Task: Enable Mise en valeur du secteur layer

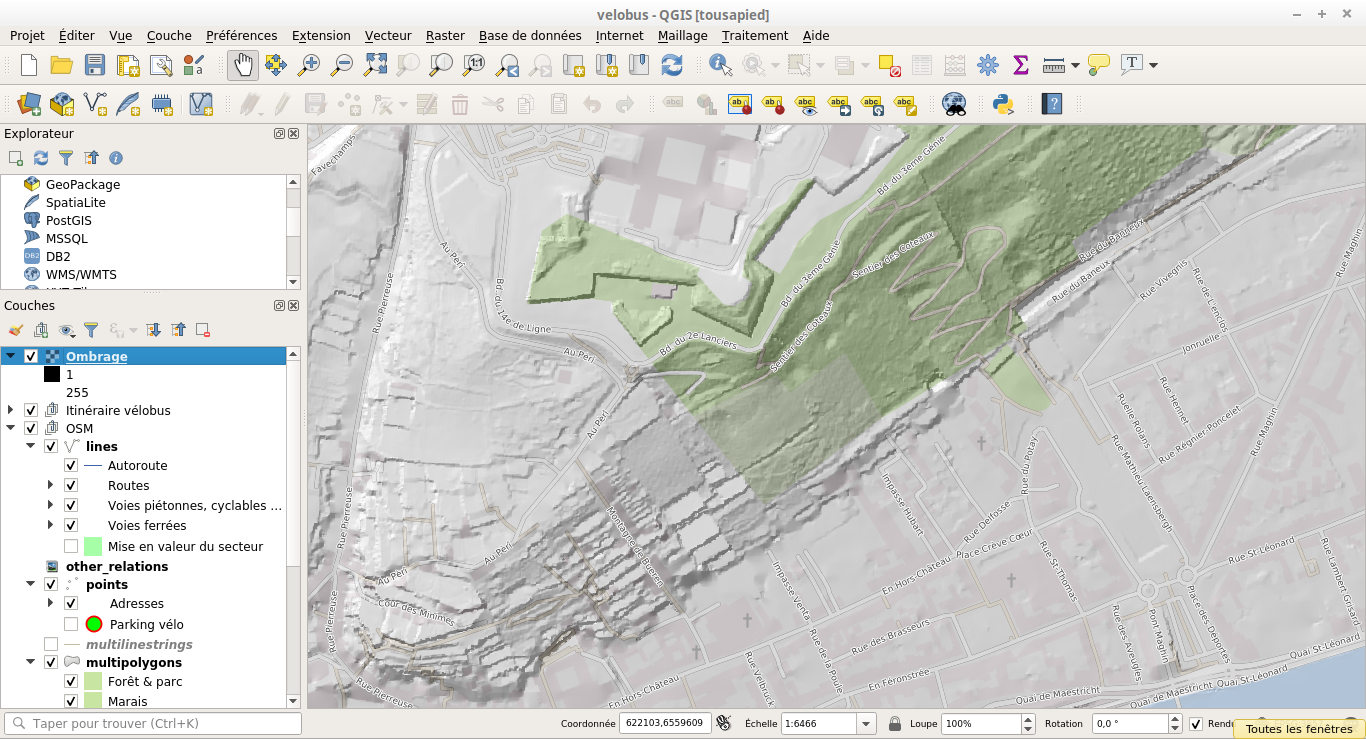Action: [71, 547]
